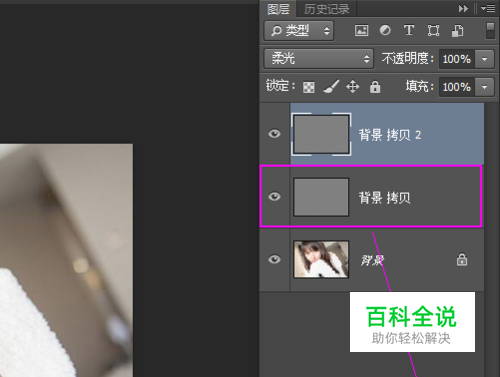500x377 pixels.
Task: Select the 背景 layer name
Action: [x=372, y=260]
